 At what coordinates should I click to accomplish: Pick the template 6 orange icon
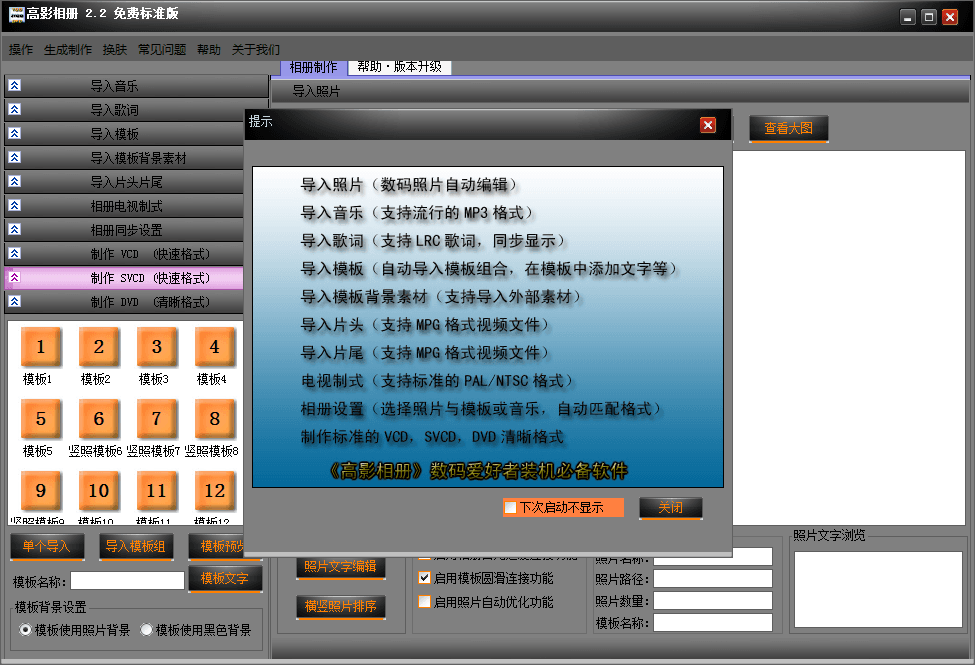pos(98,419)
